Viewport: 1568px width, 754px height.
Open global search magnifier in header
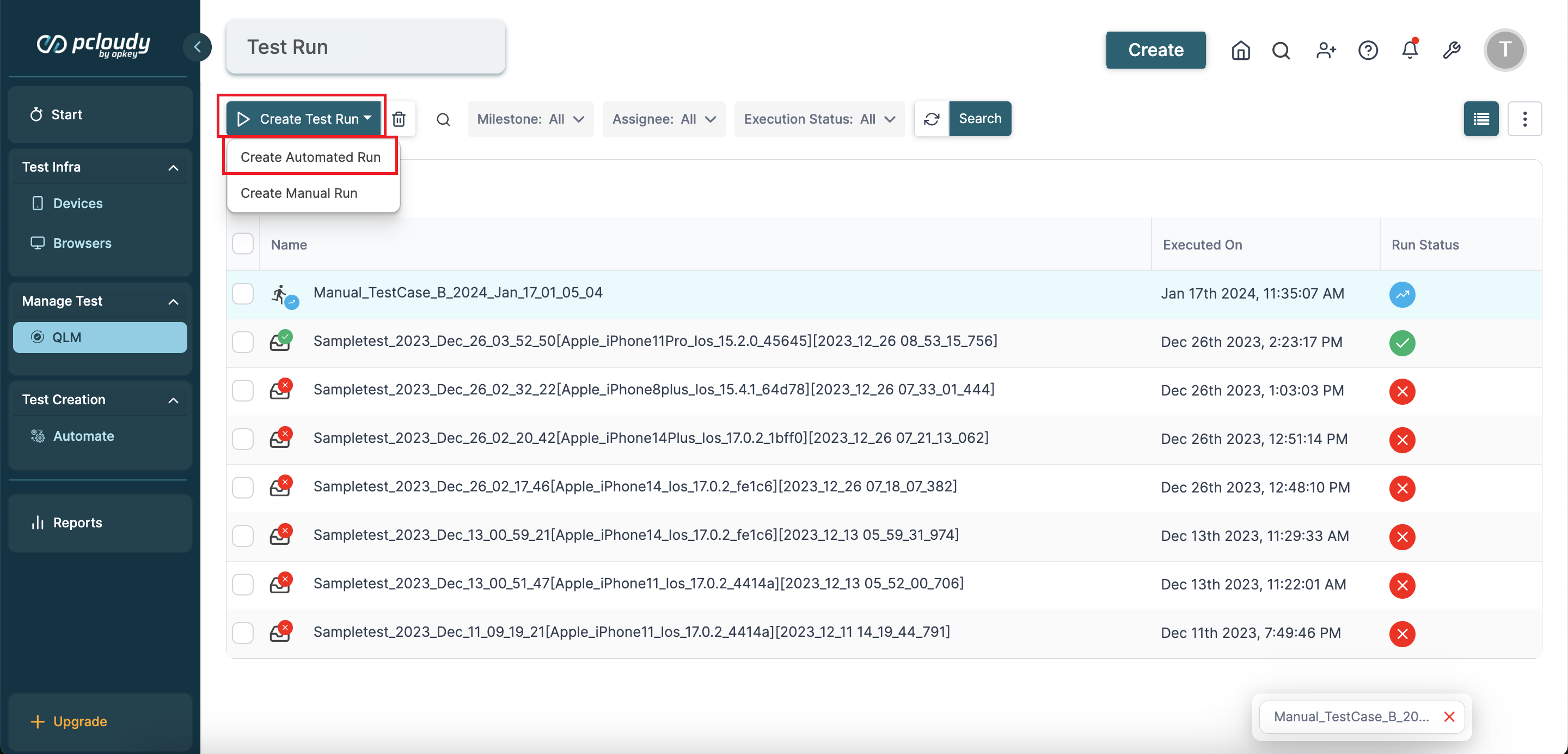click(x=1281, y=50)
